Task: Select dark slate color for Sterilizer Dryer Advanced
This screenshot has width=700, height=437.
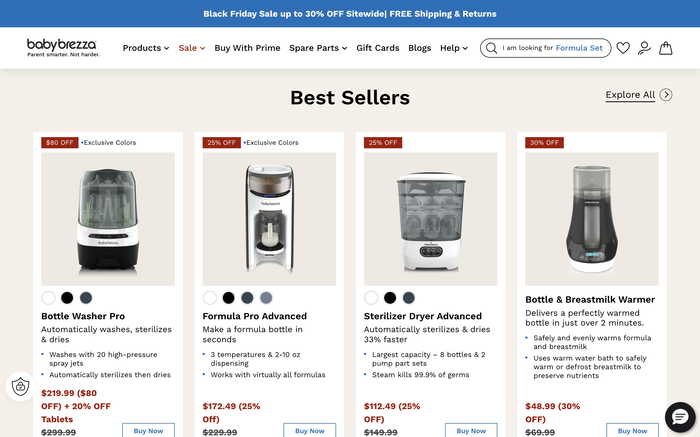Action: pos(409,298)
